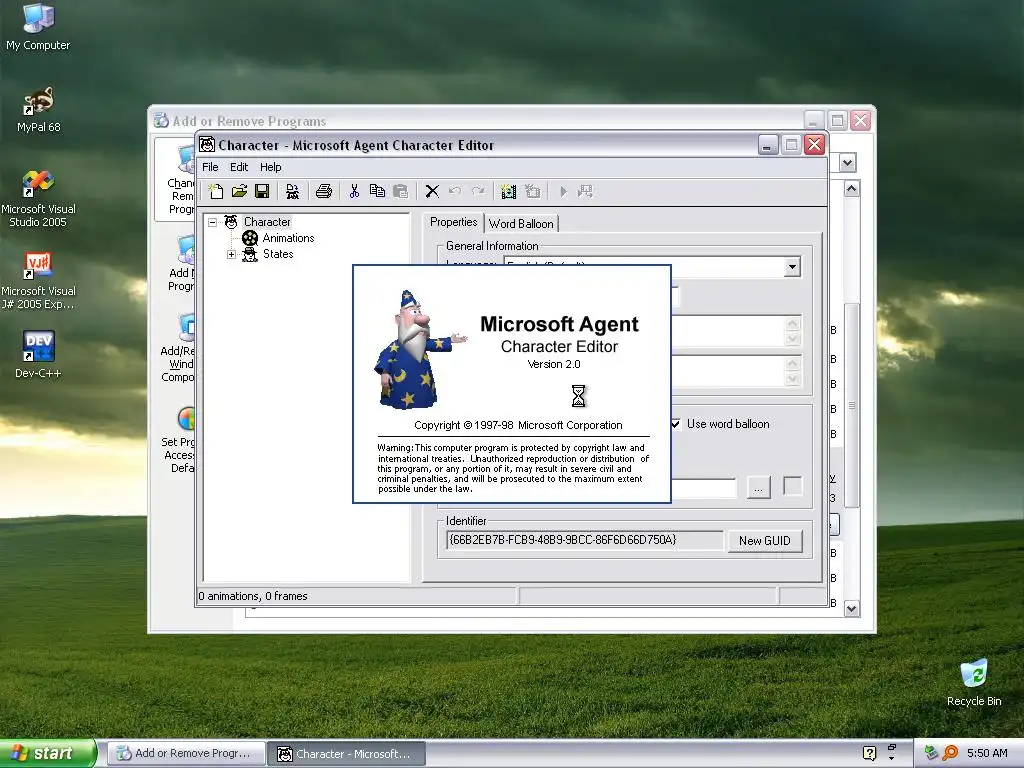Collapse the Character tree node
This screenshot has height=768, width=1024.
click(x=212, y=223)
